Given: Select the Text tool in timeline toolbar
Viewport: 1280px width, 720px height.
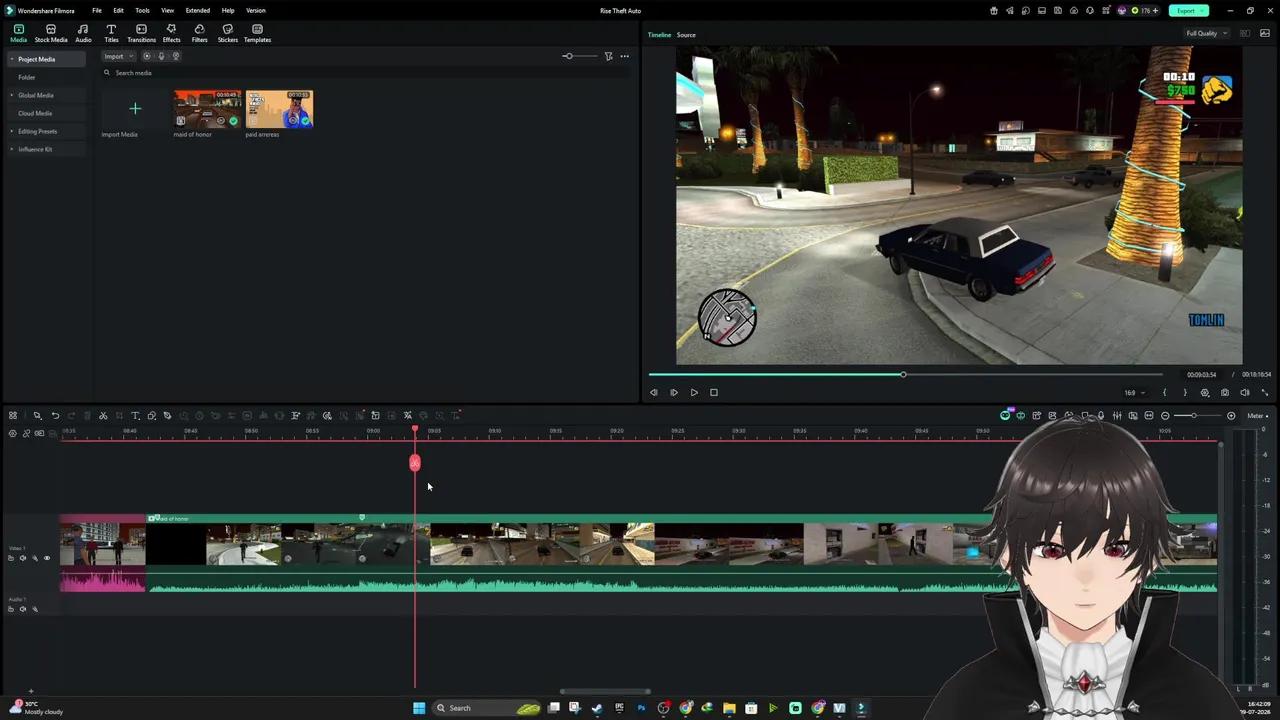Looking at the screenshot, I should (x=135, y=416).
